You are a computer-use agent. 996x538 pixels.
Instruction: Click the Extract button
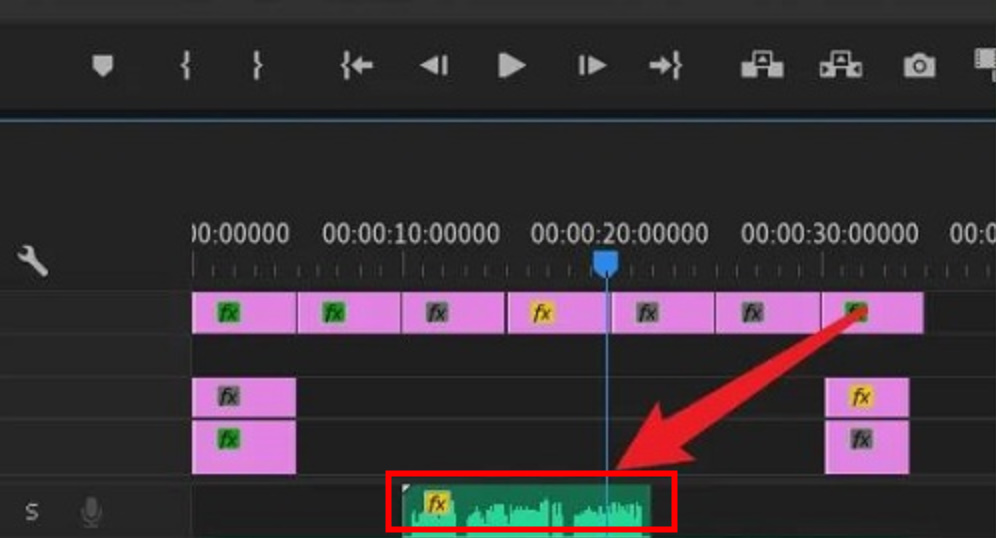[x=840, y=66]
